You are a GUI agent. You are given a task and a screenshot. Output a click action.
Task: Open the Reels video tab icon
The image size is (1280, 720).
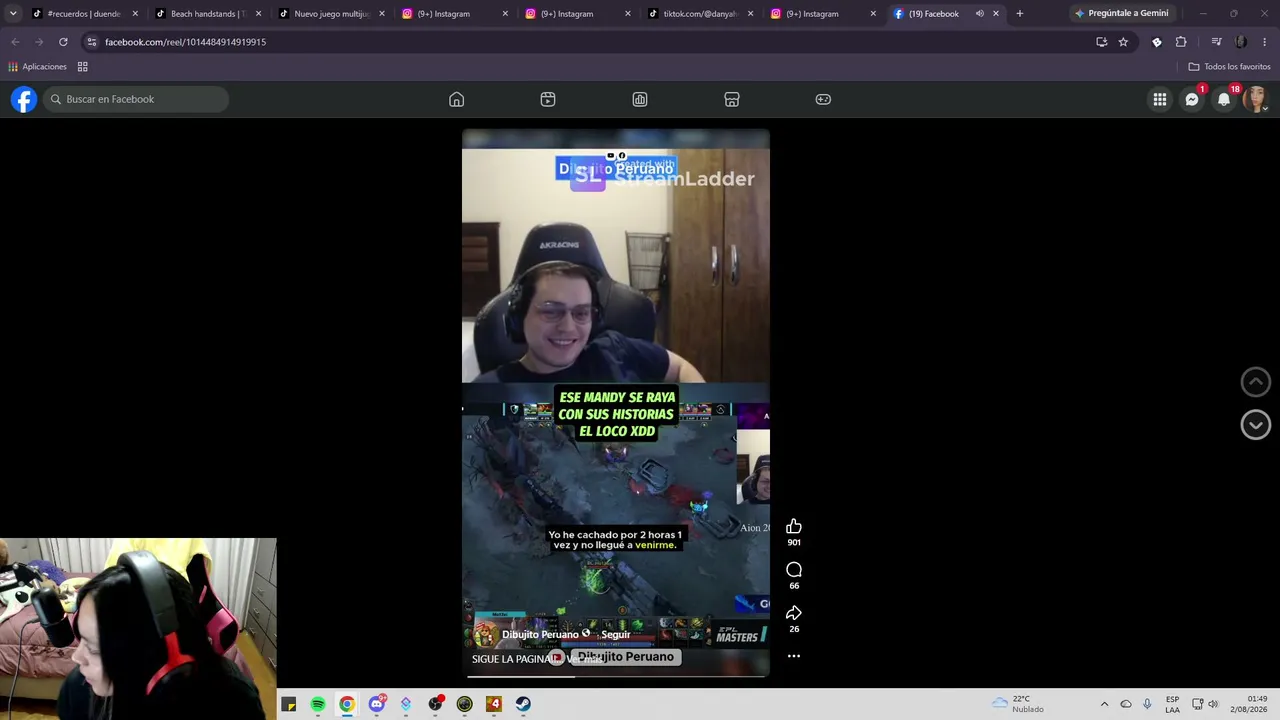coord(548,99)
